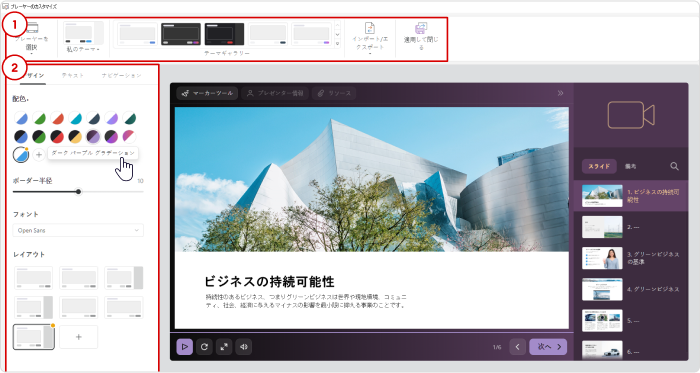
Task: Choose the dark purple gradient color scheme
Action: [93, 136]
